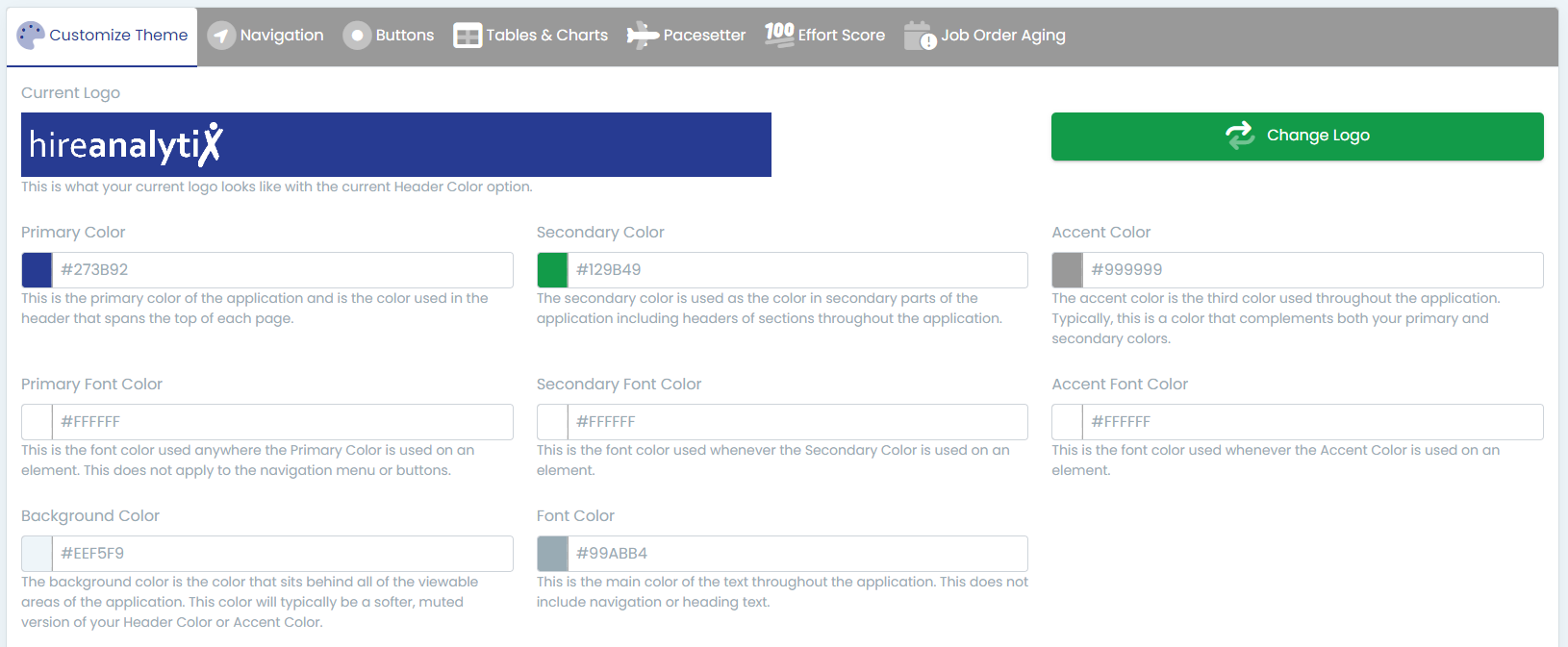Click the Secondary Color label
Image resolution: width=1568 pixels, height=647 pixels.
tap(600, 233)
